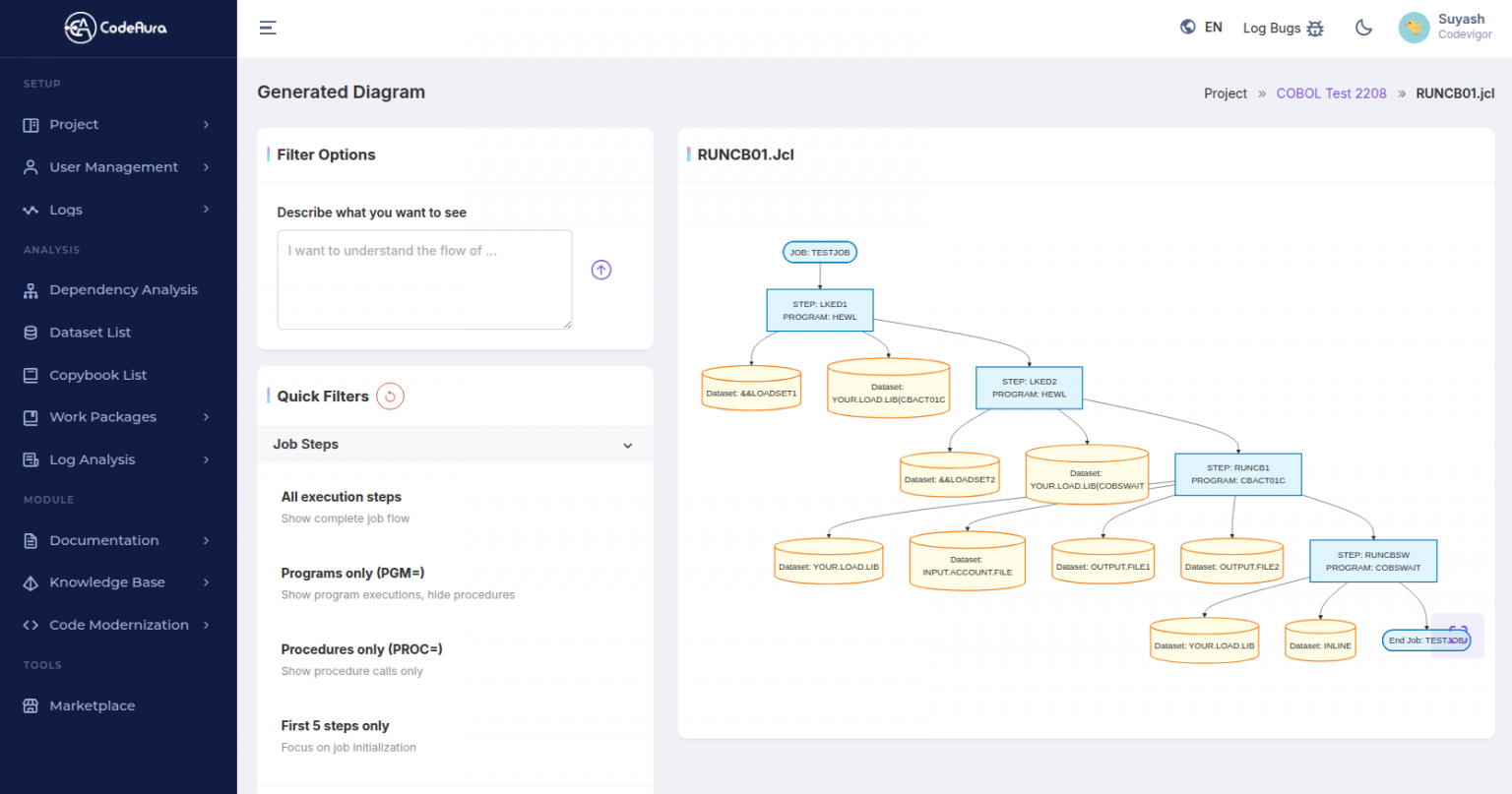Submit filter query via the purple arrow icon
The image size is (1512, 794).
tap(601, 269)
